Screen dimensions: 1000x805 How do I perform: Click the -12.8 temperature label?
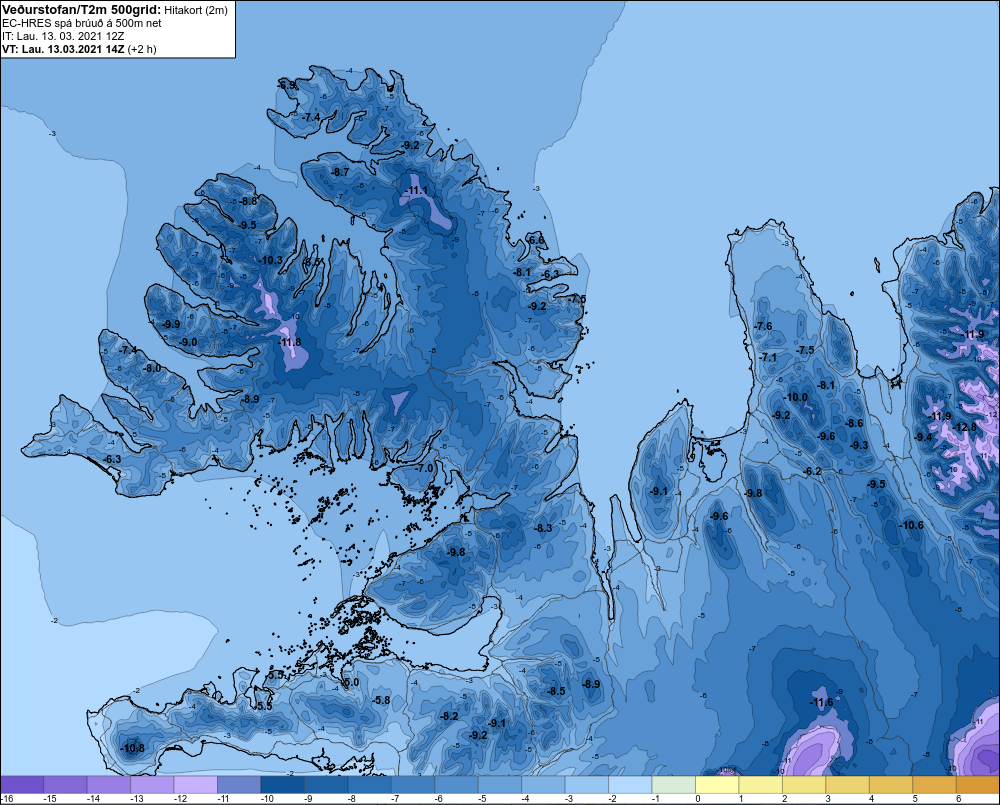tap(965, 427)
